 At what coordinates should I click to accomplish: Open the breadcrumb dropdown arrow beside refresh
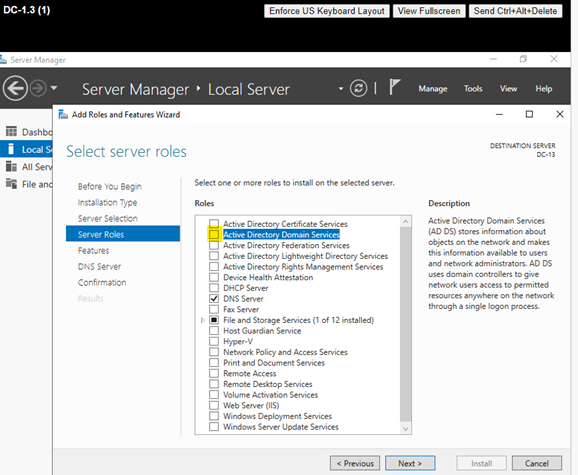point(341,88)
